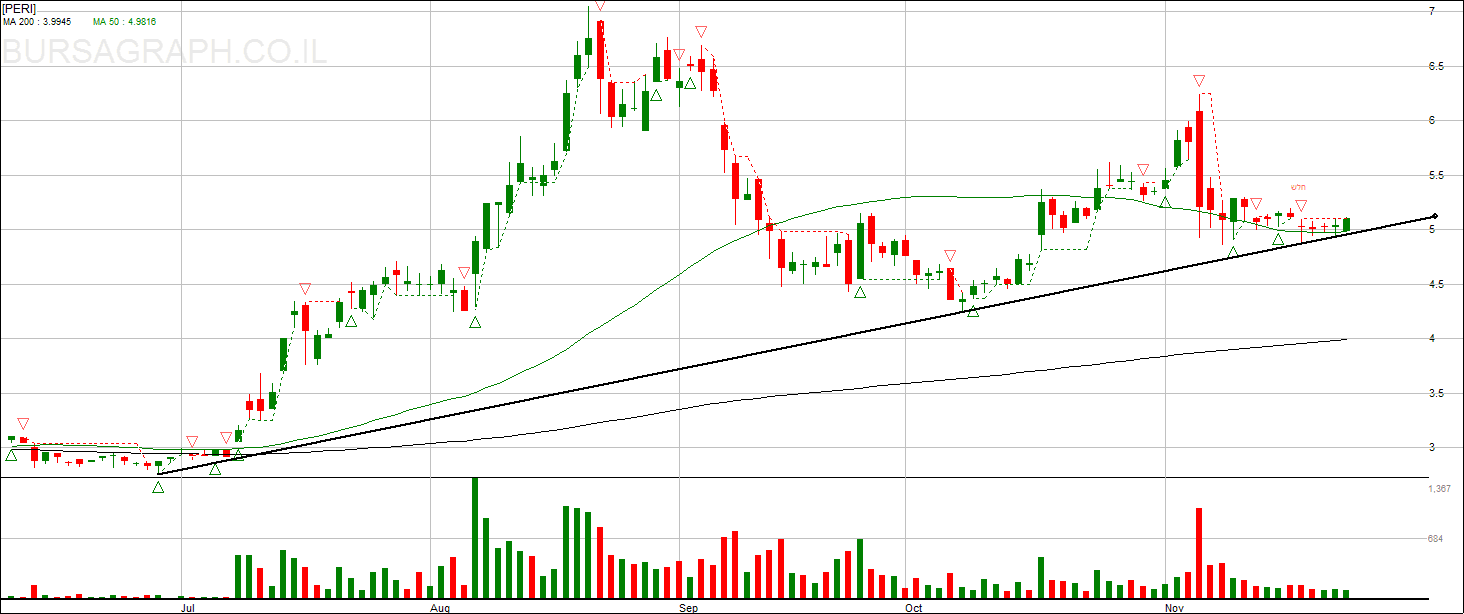Click the price axis label 6.5
The height and width of the screenshot is (614, 1464).
pos(1436,66)
